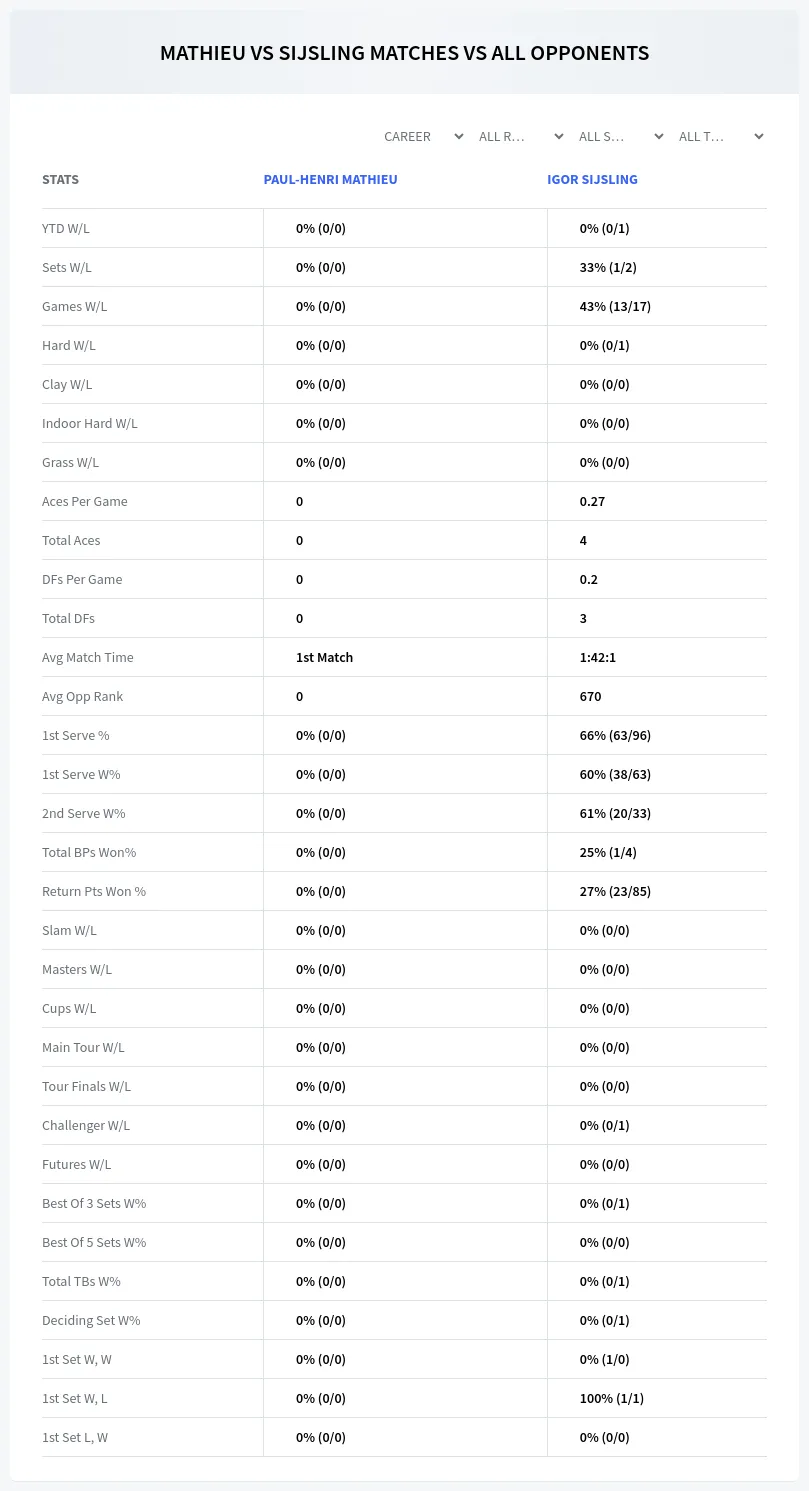Viewport: 809px width, 1491px height.
Task: Click the Avg Match Time row label
Action: pyautogui.click(x=88, y=657)
